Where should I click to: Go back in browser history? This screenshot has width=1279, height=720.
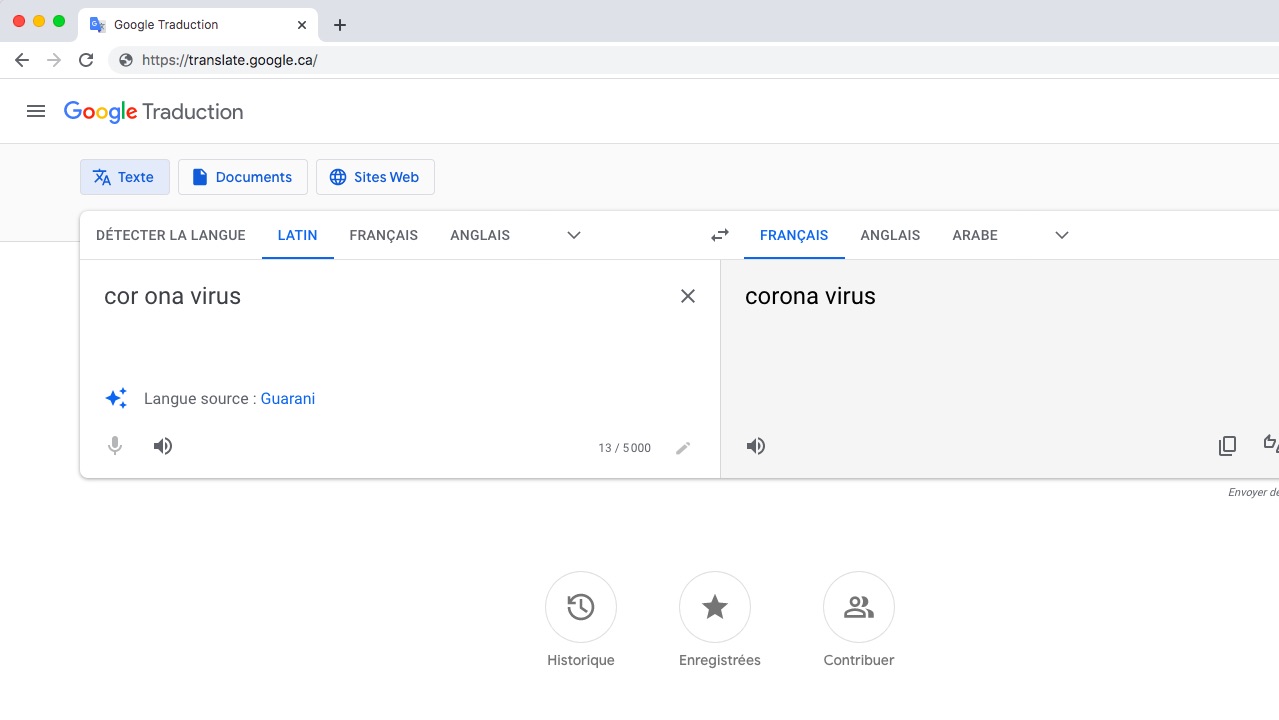tap(22, 60)
